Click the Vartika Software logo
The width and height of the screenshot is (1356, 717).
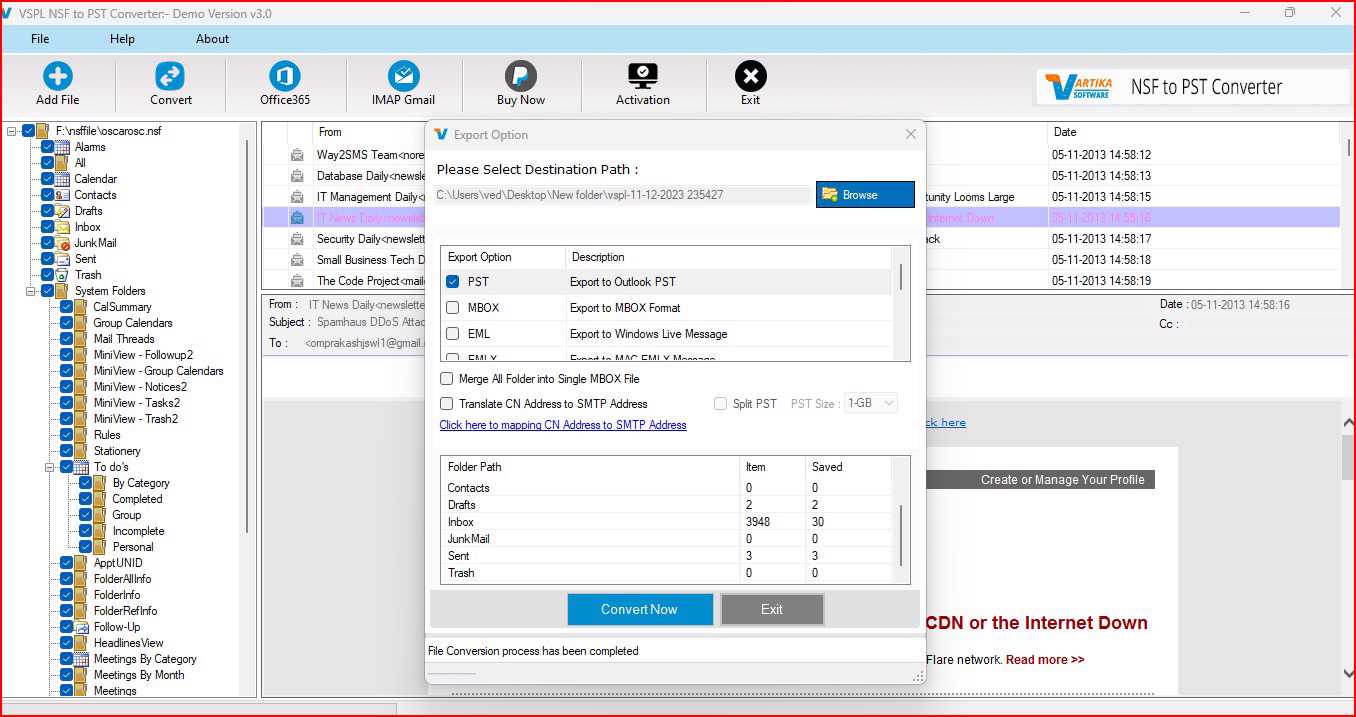[x=1080, y=87]
